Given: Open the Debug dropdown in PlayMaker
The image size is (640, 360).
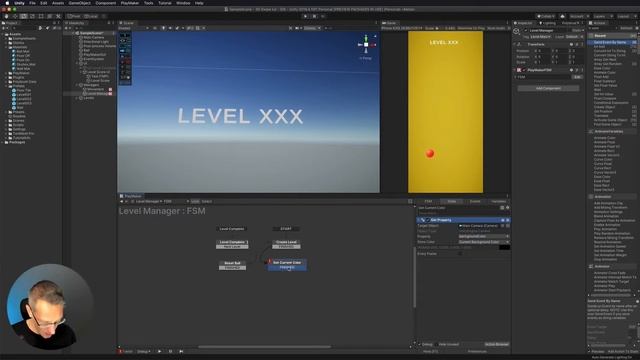Looking at the screenshot, I should pos(143,351).
